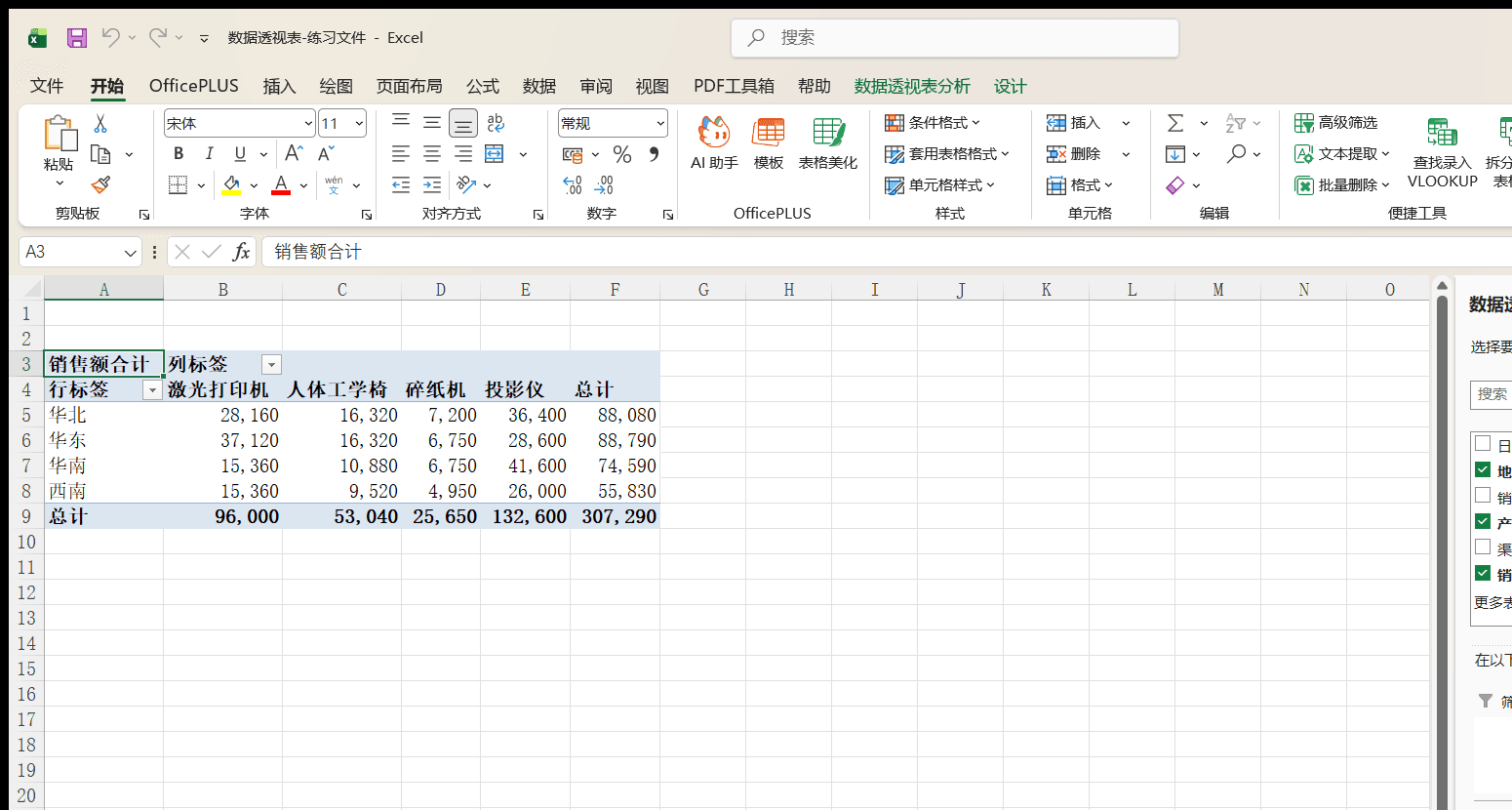
Task: Open the number format dropdown 常规
Action: click(x=660, y=123)
